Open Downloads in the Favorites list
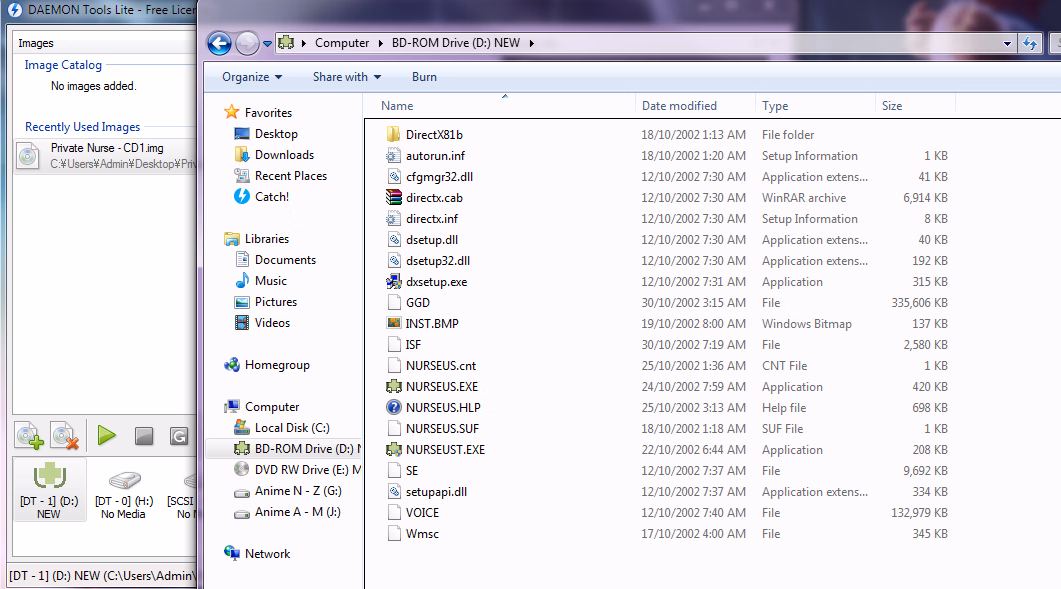Viewport: 1061px width, 589px height. (284, 154)
